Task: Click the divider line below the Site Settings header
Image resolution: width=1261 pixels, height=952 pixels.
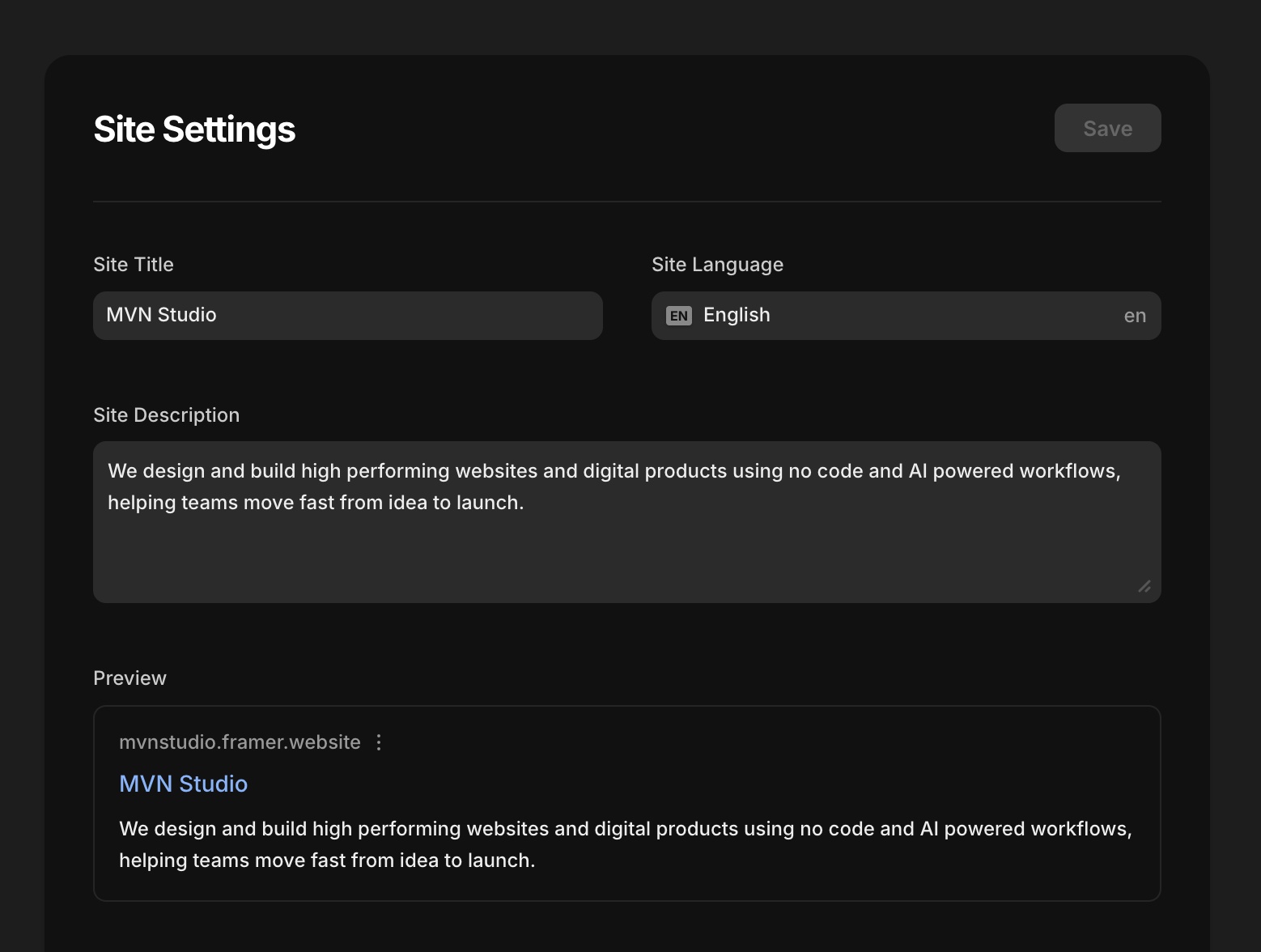Action: [x=626, y=201]
